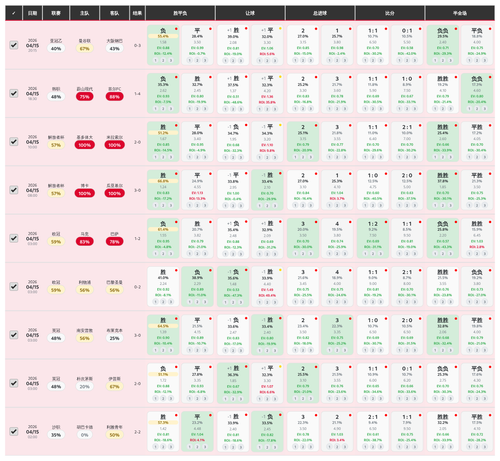Select the -1 负 handicap card in 2-2 row
The width and height of the screenshot is (500, 461).
(267, 431)
